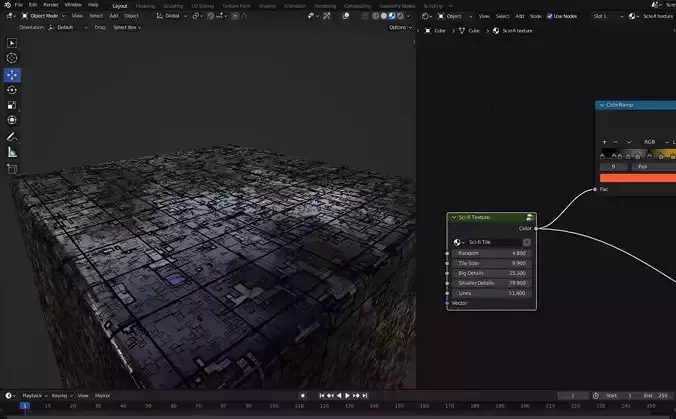Image resolution: width=676 pixels, height=419 pixels.
Task: Open the Slot 1 material dropdown
Action: click(x=607, y=16)
